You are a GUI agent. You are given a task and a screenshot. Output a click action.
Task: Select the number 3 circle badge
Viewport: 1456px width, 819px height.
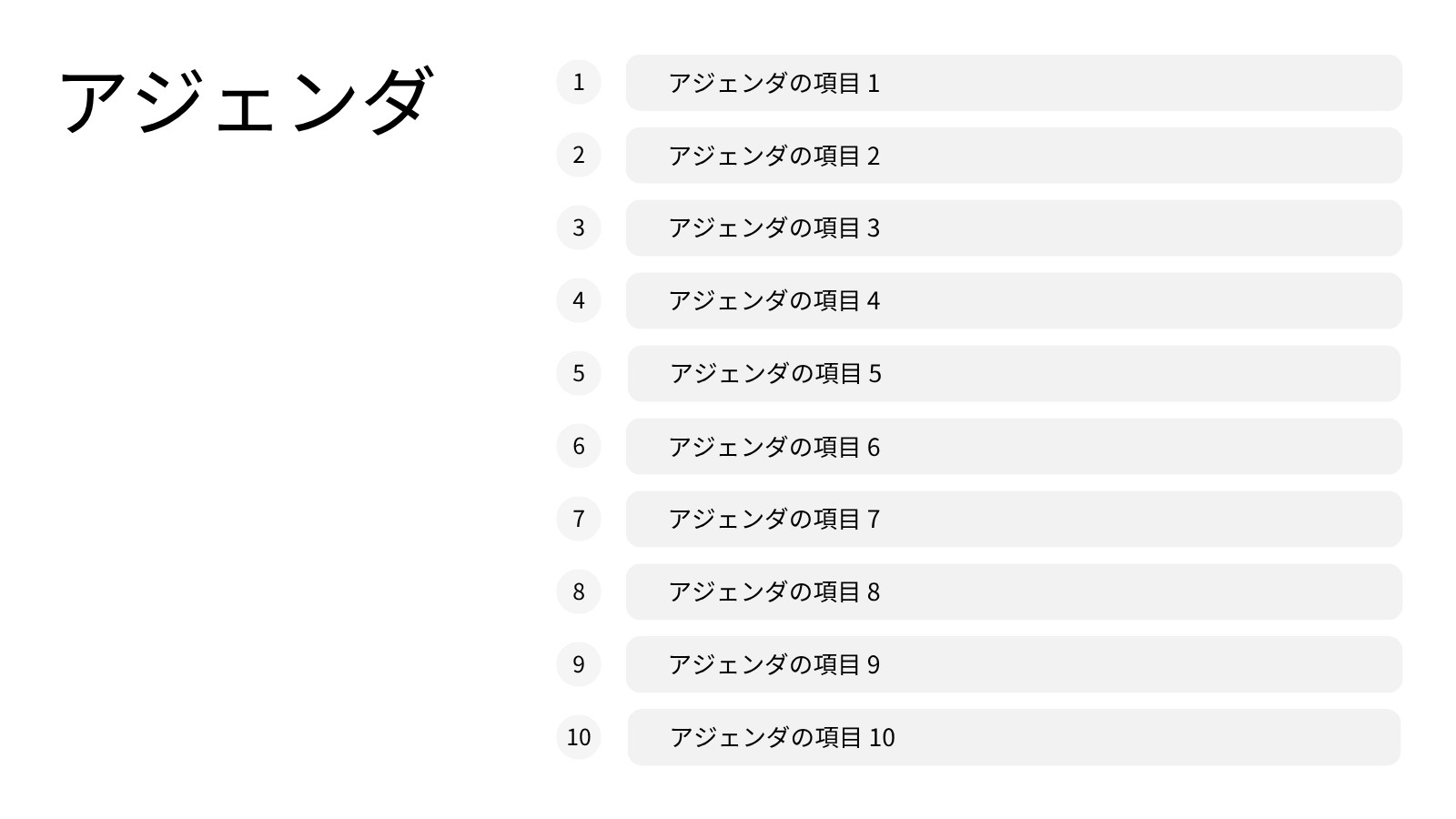579,227
